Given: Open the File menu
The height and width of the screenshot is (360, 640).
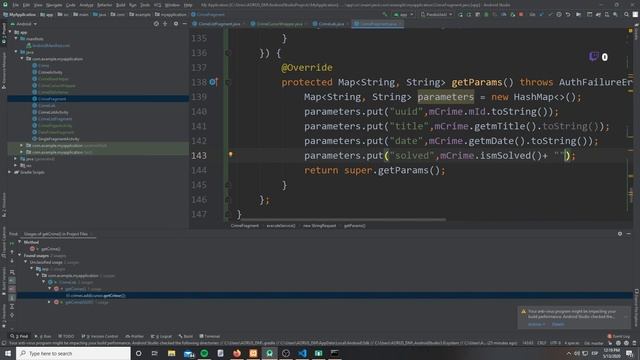Looking at the screenshot, I should pos(16,5).
